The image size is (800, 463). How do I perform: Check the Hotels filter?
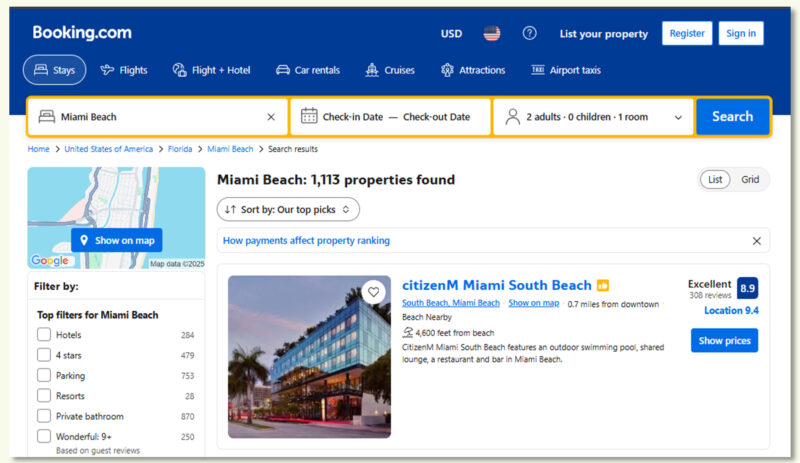click(x=44, y=335)
